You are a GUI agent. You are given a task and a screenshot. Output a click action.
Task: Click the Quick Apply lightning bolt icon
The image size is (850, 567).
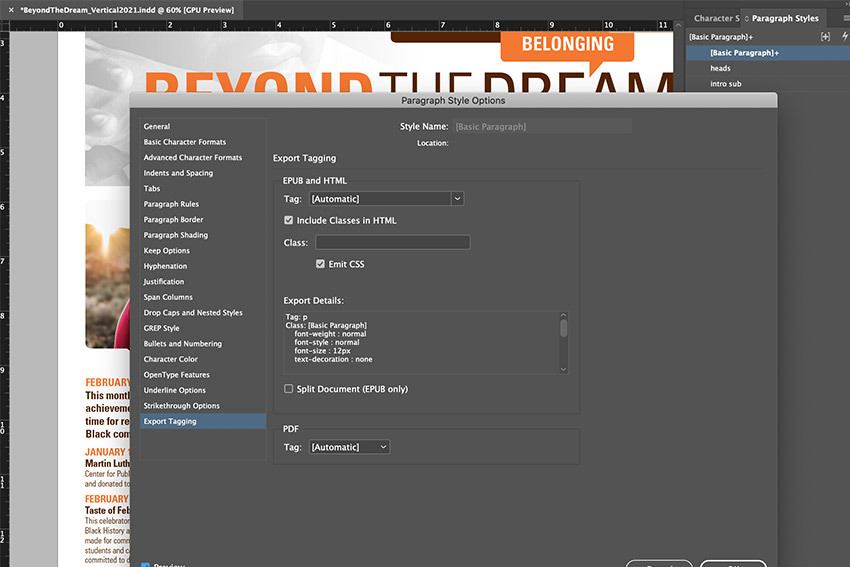[845, 37]
